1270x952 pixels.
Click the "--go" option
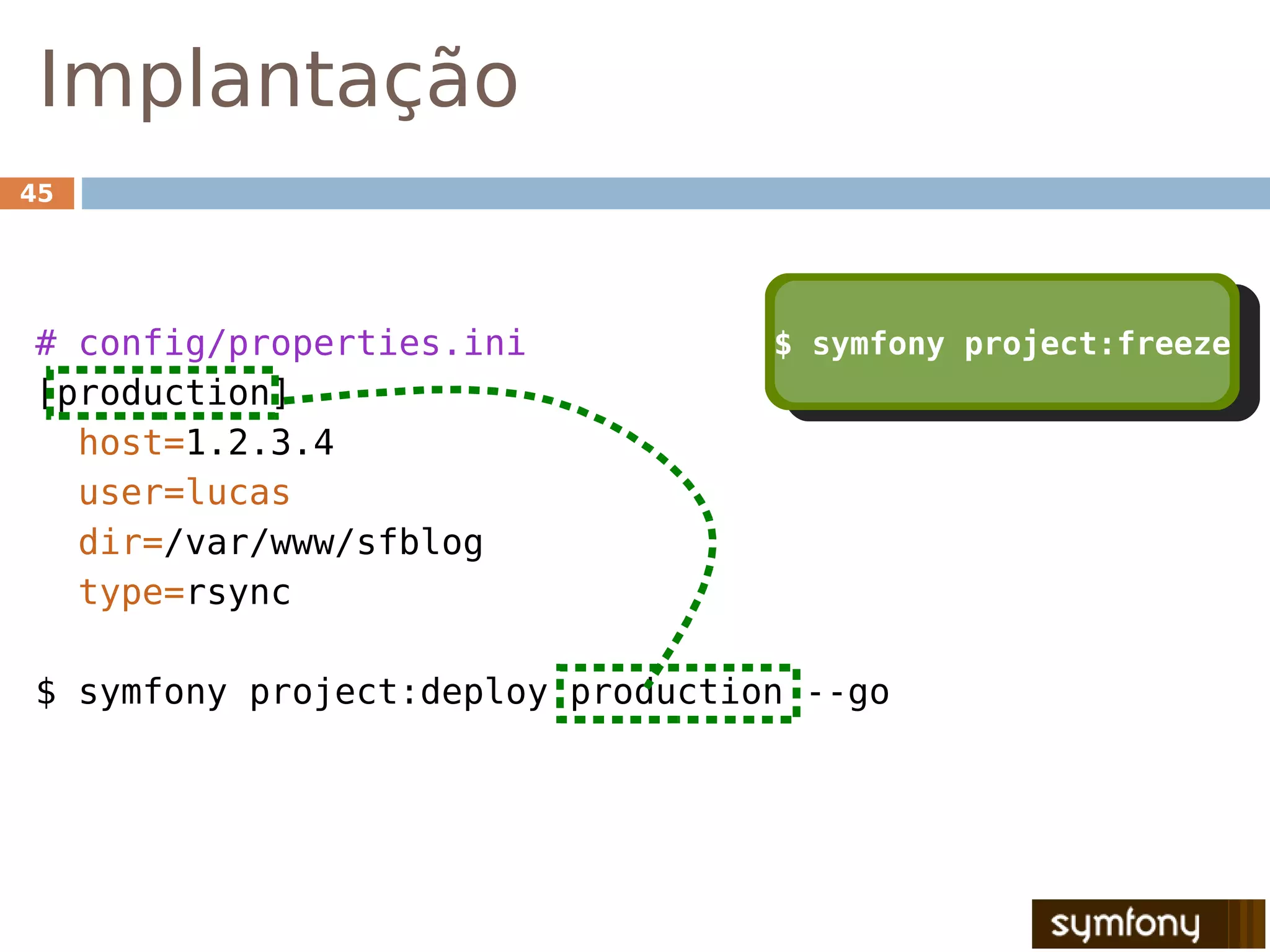coord(848,693)
